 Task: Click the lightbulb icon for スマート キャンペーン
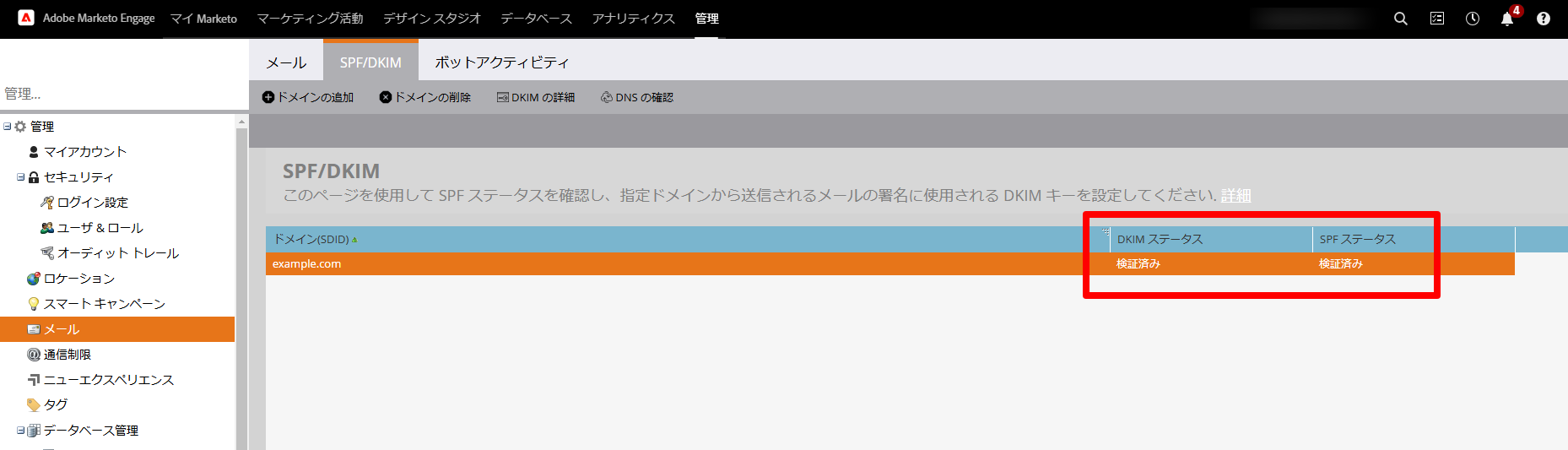(x=34, y=304)
